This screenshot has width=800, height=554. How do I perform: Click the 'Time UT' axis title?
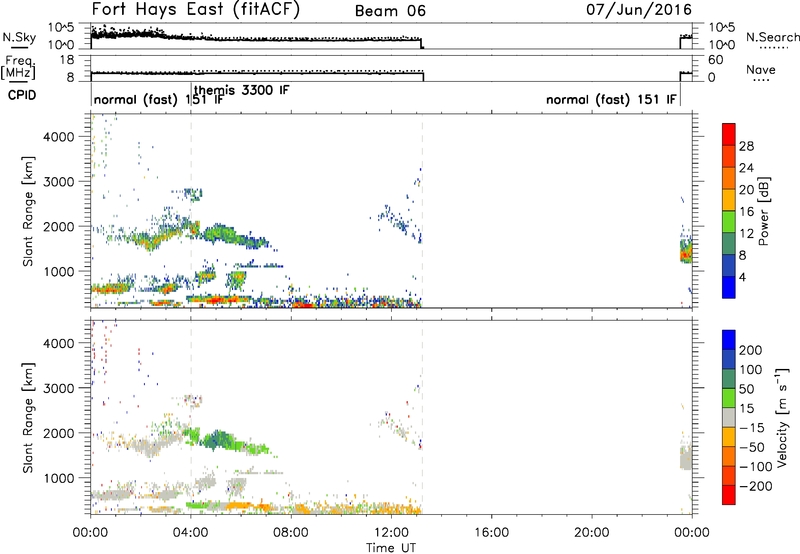pos(391,548)
